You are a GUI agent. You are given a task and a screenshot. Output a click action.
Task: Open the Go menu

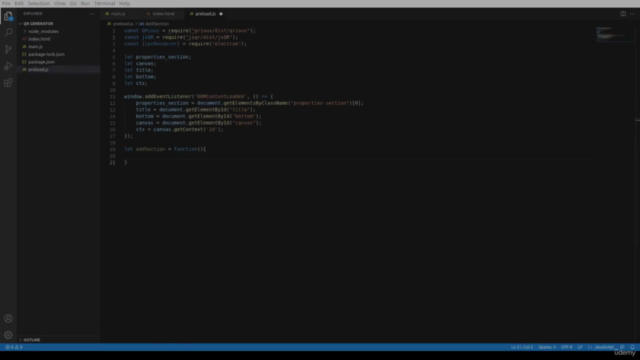pyautogui.click(x=73, y=3)
